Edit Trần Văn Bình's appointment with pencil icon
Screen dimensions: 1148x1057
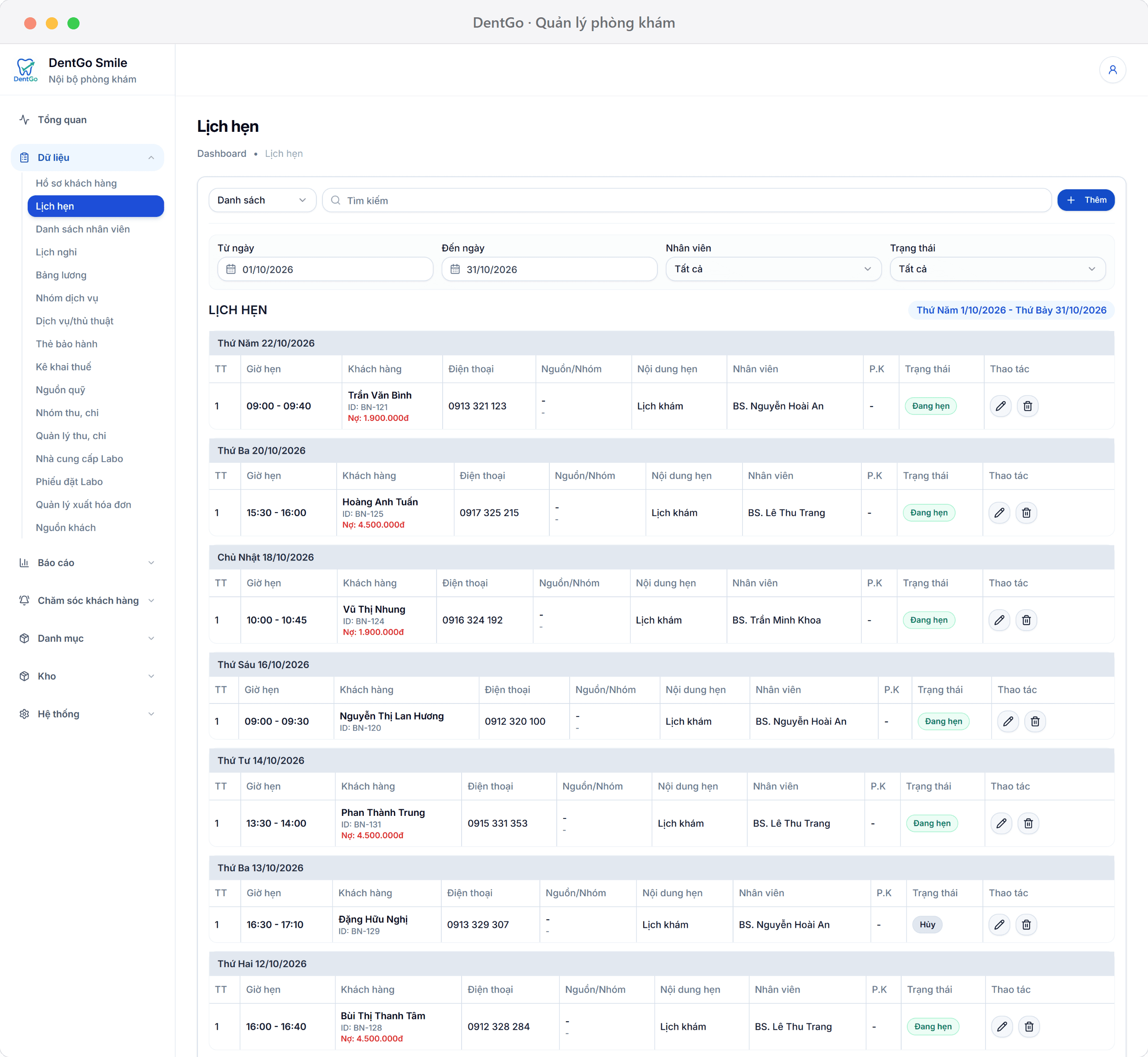(x=1001, y=406)
